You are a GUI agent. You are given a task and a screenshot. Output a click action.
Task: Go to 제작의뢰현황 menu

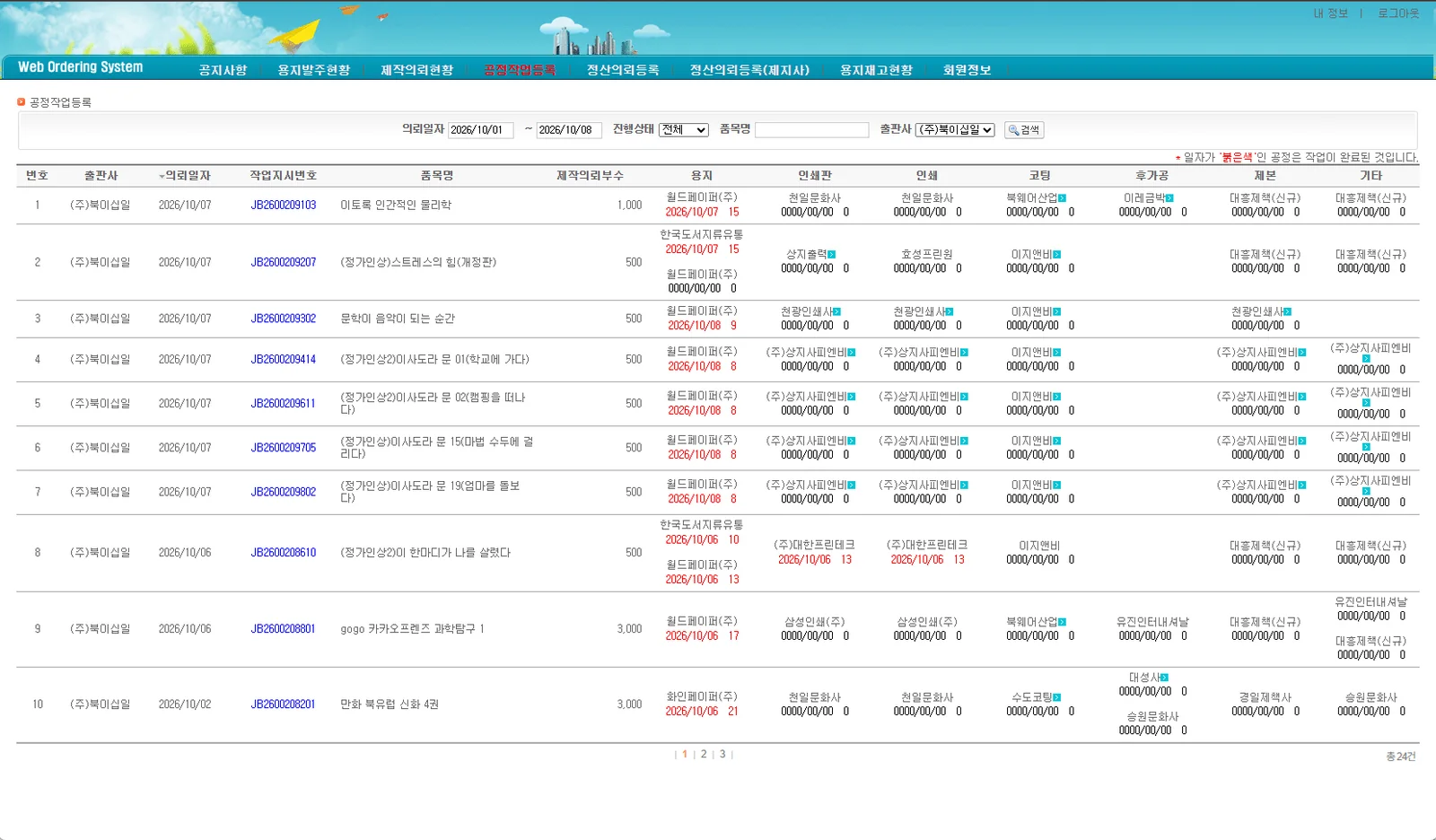click(416, 70)
